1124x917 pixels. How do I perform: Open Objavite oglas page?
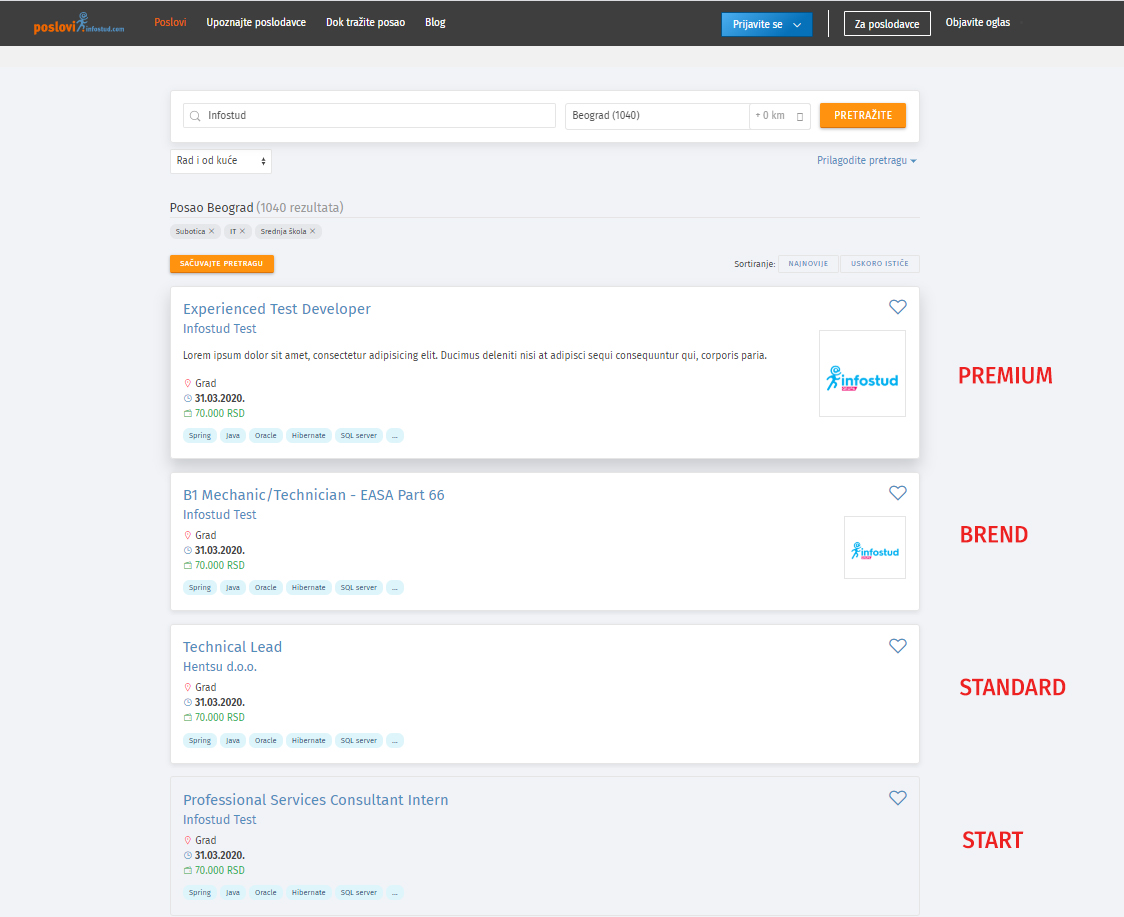[x=978, y=22]
